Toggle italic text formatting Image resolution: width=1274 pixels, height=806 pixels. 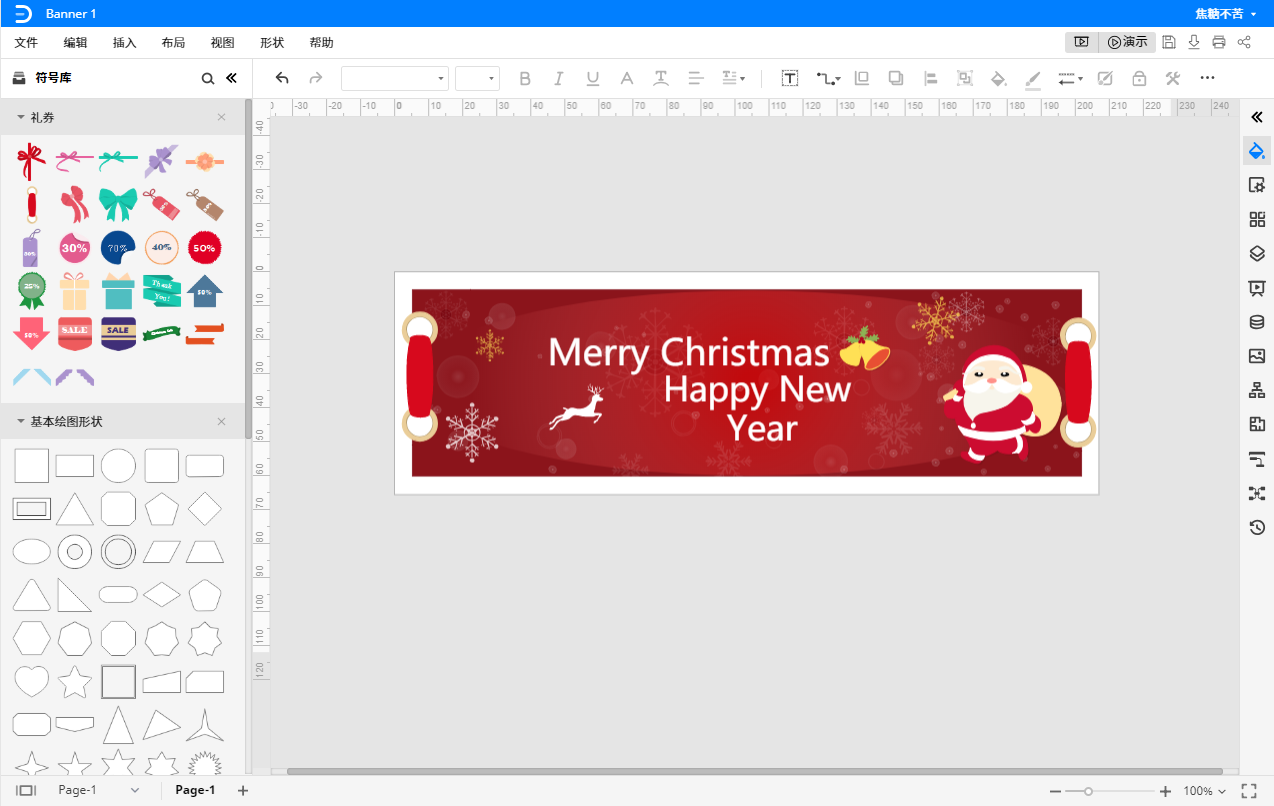pos(559,78)
